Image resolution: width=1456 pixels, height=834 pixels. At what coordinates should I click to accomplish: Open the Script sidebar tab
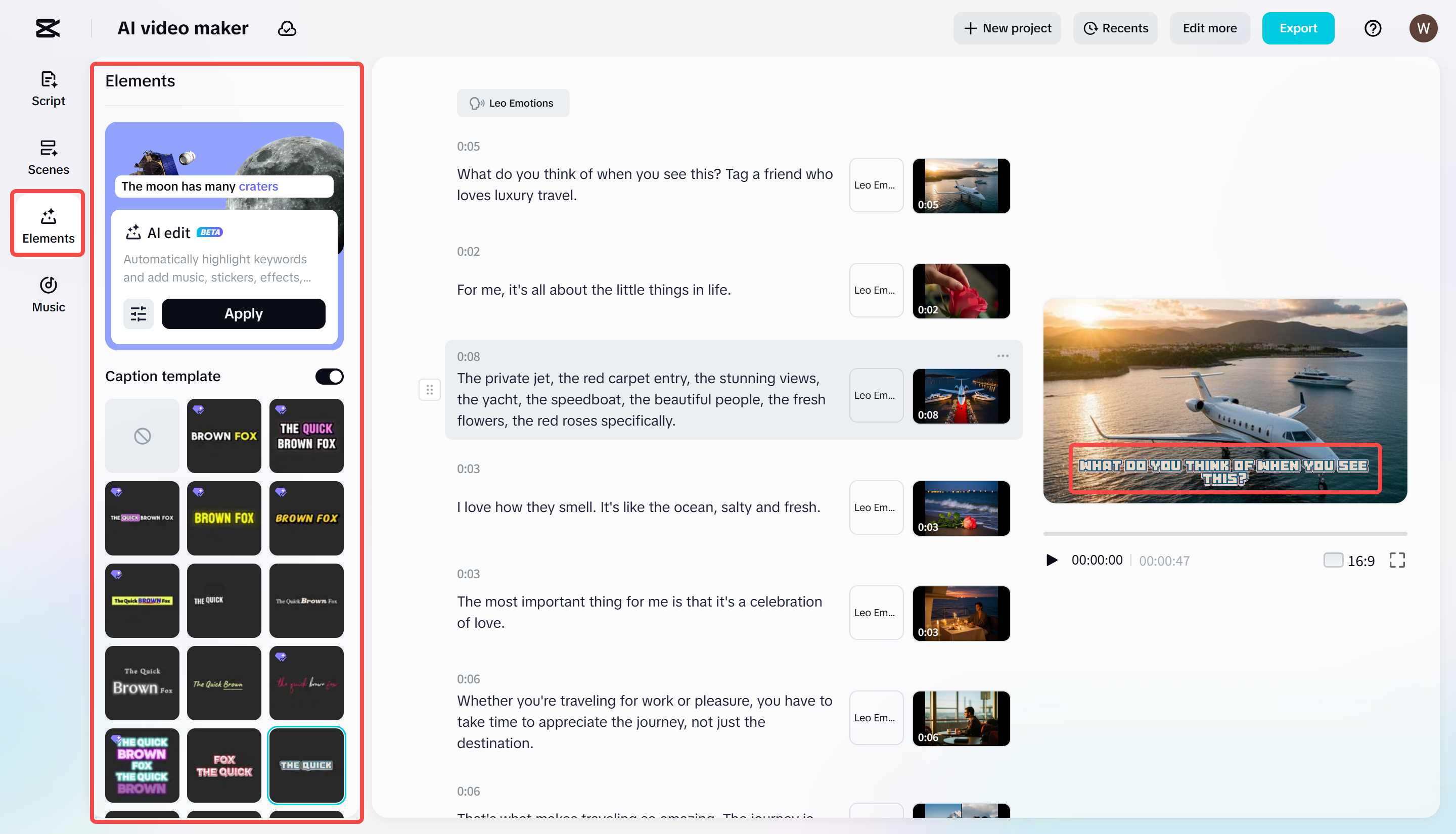point(48,89)
